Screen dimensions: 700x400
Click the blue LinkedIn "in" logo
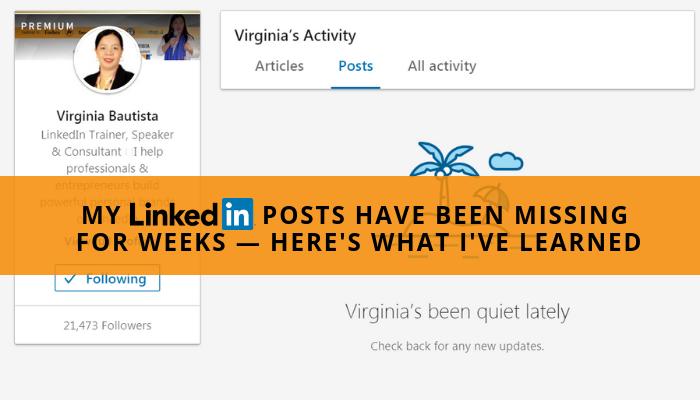pyautogui.click(x=238, y=214)
